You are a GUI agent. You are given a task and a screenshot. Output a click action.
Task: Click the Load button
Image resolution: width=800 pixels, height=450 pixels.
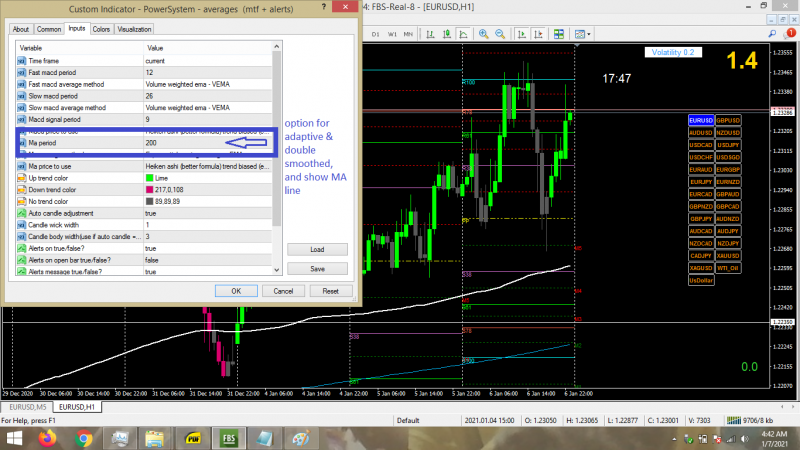(x=317, y=249)
